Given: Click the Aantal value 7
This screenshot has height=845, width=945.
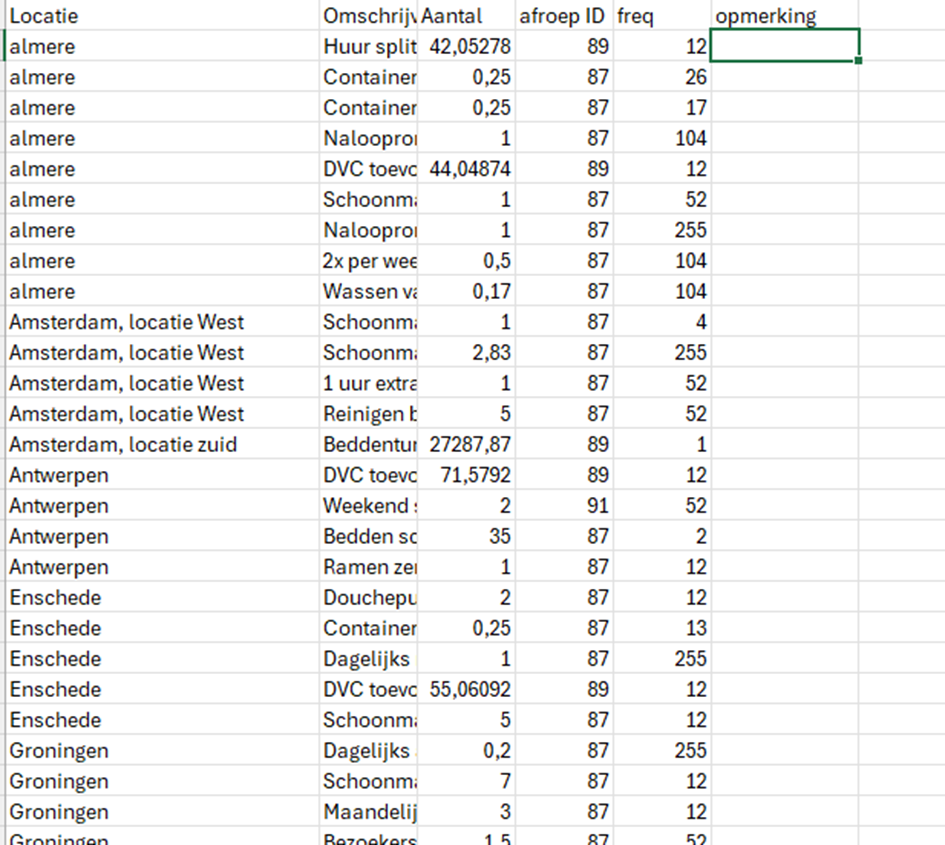Looking at the screenshot, I should (466, 781).
